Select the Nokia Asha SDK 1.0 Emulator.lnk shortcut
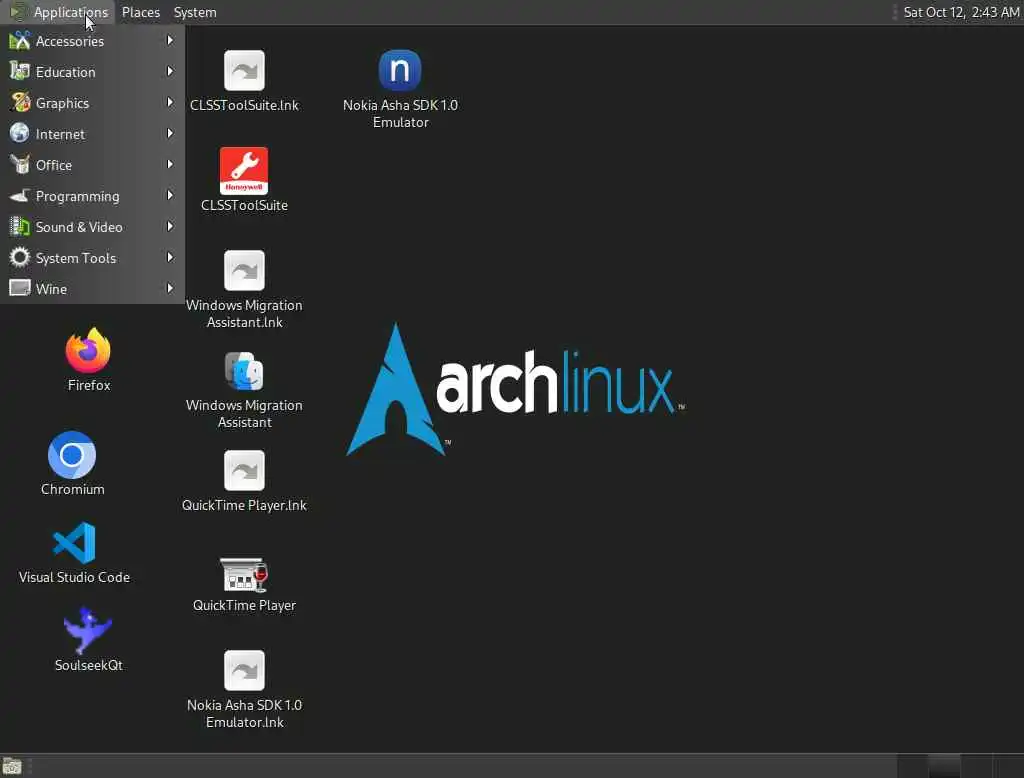This screenshot has height=778, width=1024. (244, 670)
